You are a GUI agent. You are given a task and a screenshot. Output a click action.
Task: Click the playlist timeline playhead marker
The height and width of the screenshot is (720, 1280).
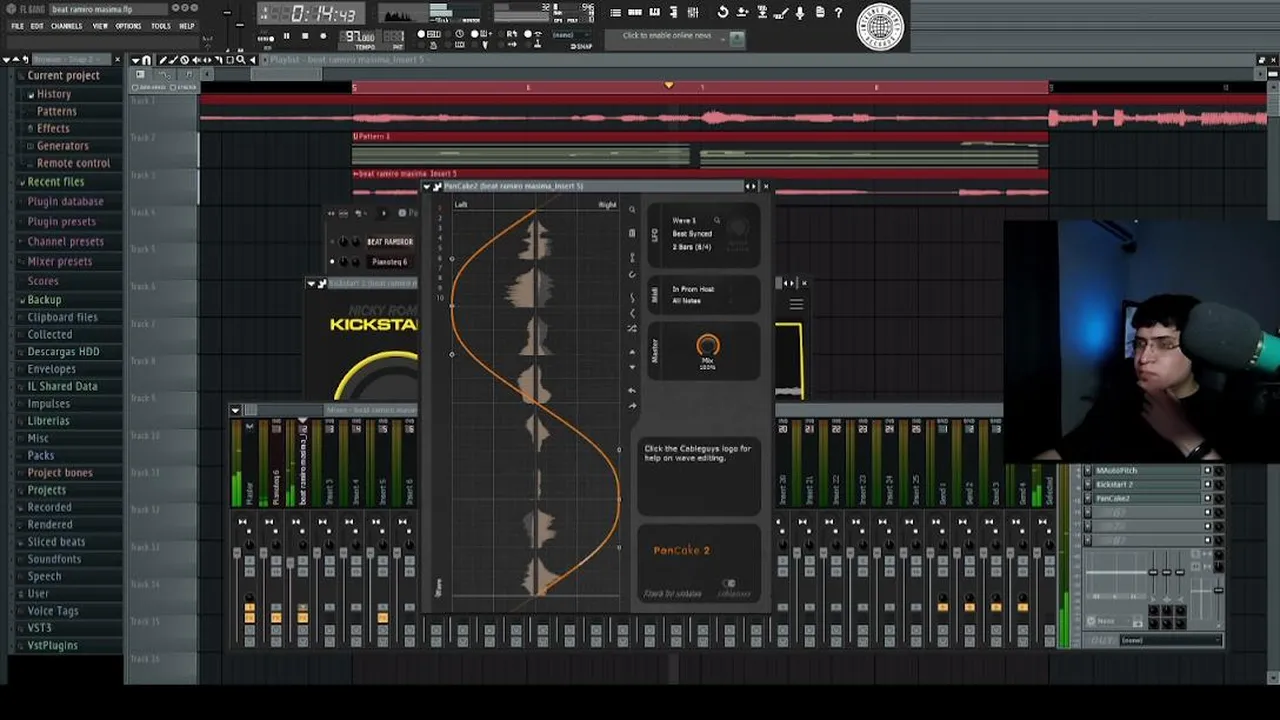pos(669,86)
